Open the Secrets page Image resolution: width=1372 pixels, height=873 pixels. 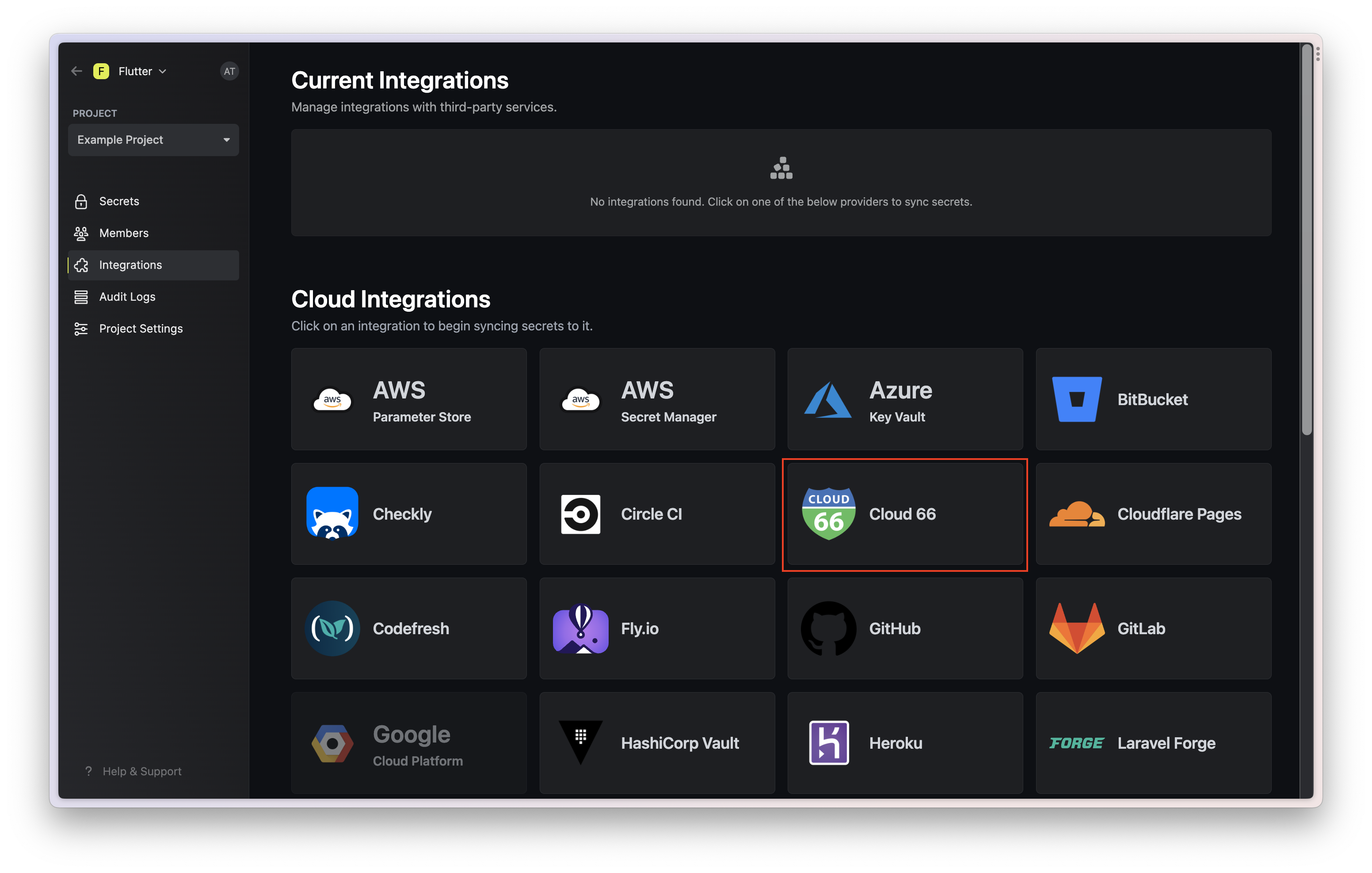point(153,201)
